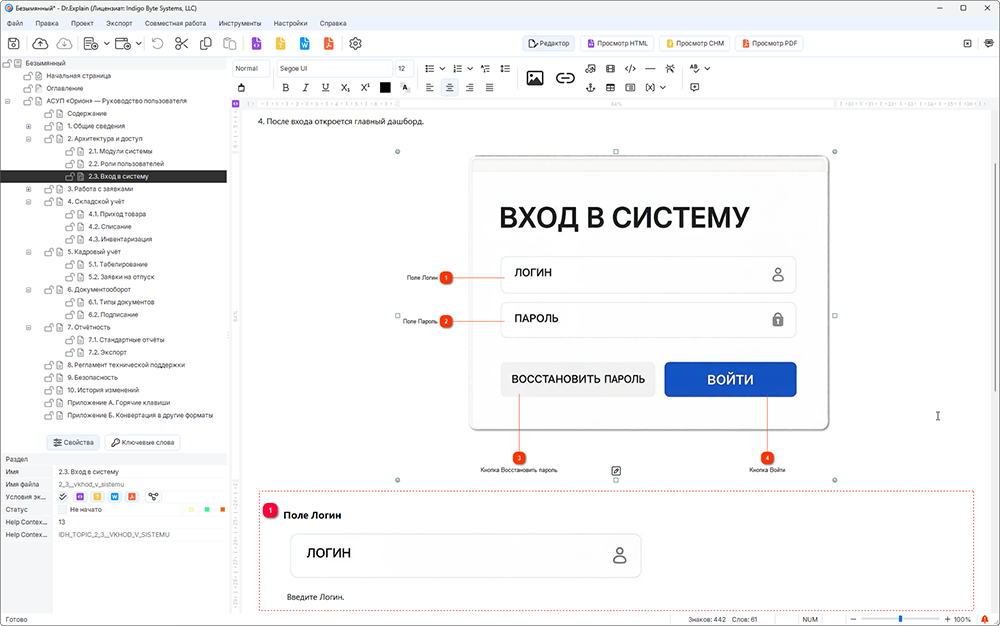1000x626 pixels.
Task: Export to CHM with the yellow file icon
Action: pos(281,43)
